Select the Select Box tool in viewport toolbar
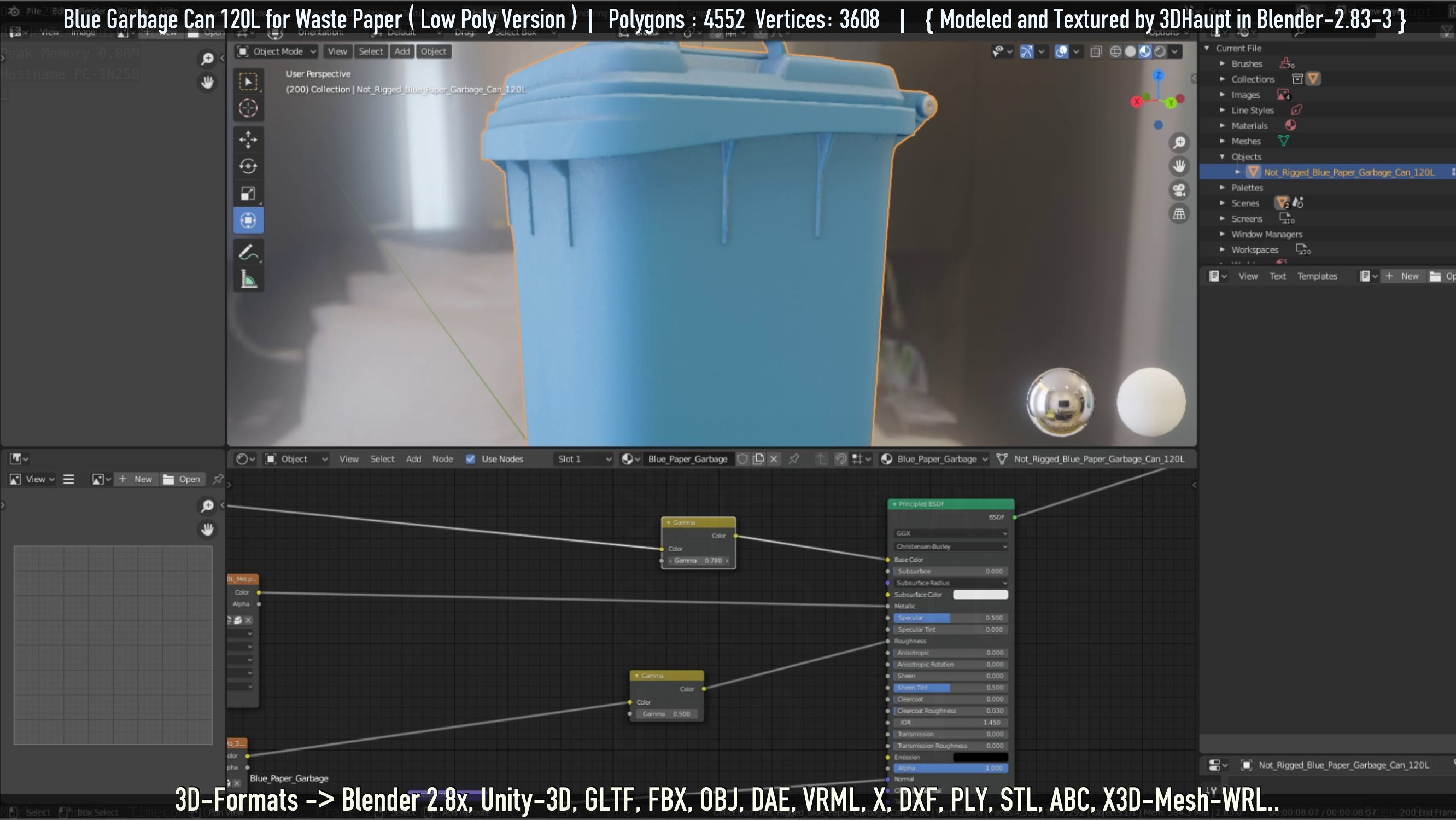 pos(248,82)
